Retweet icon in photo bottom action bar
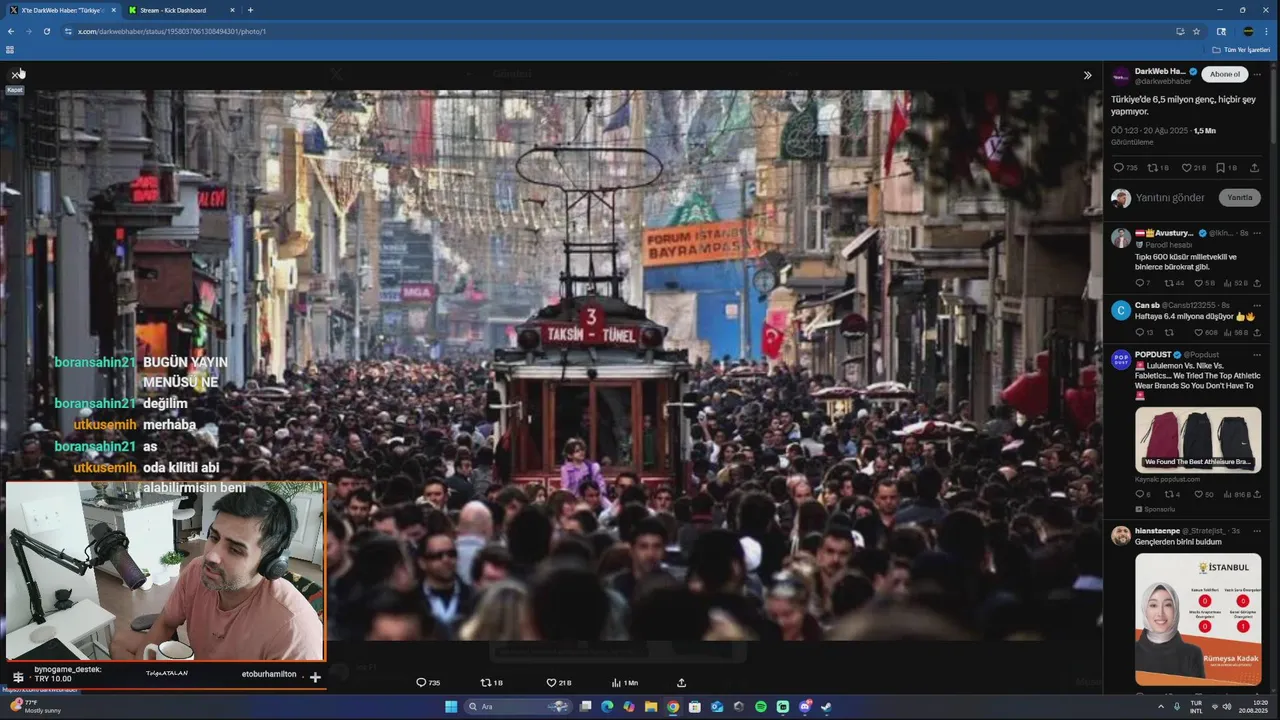 point(486,682)
